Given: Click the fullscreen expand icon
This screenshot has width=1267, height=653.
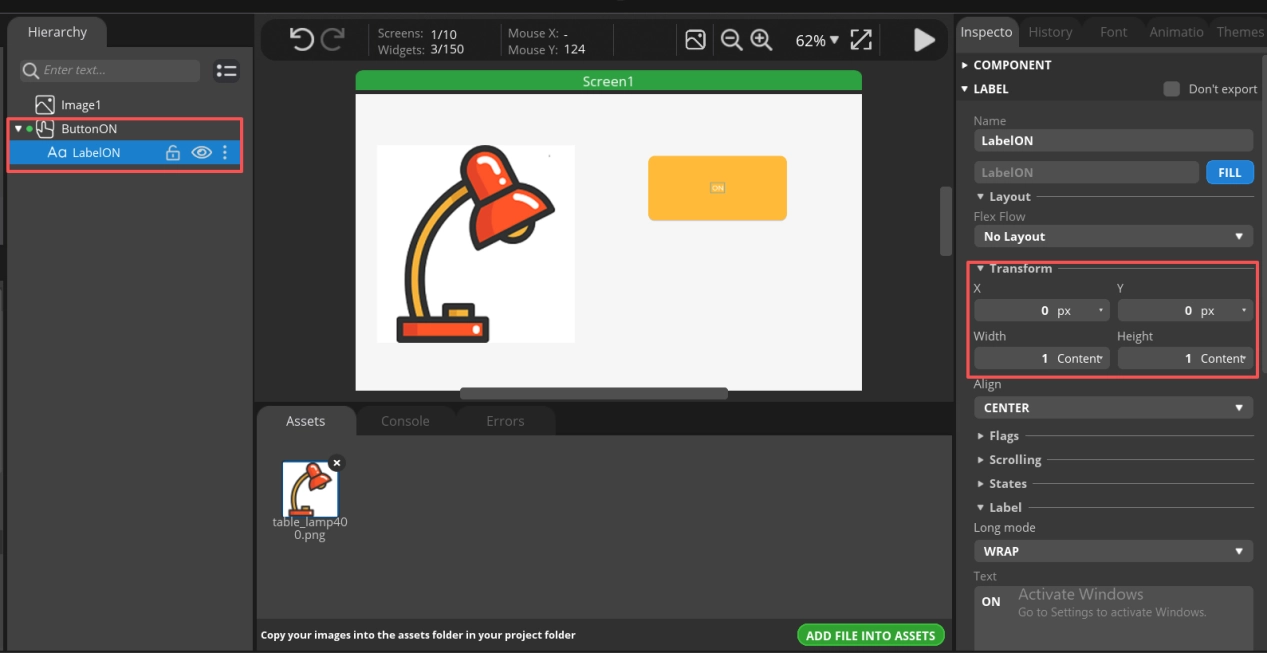Looking at the screenshot, I should [861, 40].
